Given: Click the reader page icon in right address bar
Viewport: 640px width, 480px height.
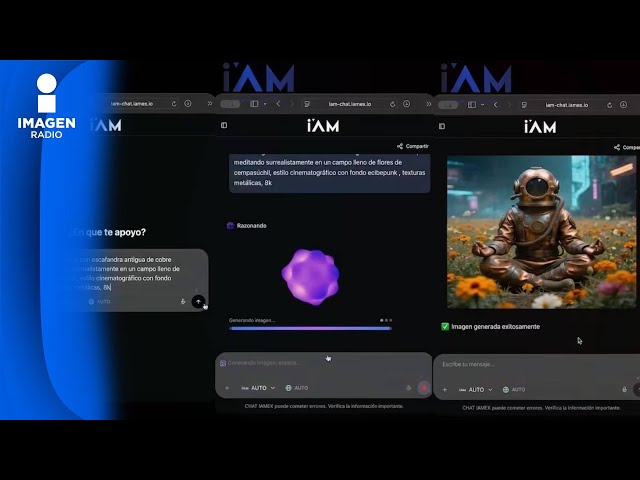Looking at the screenshot, I should pyautogui.click(x=524, y=105).
